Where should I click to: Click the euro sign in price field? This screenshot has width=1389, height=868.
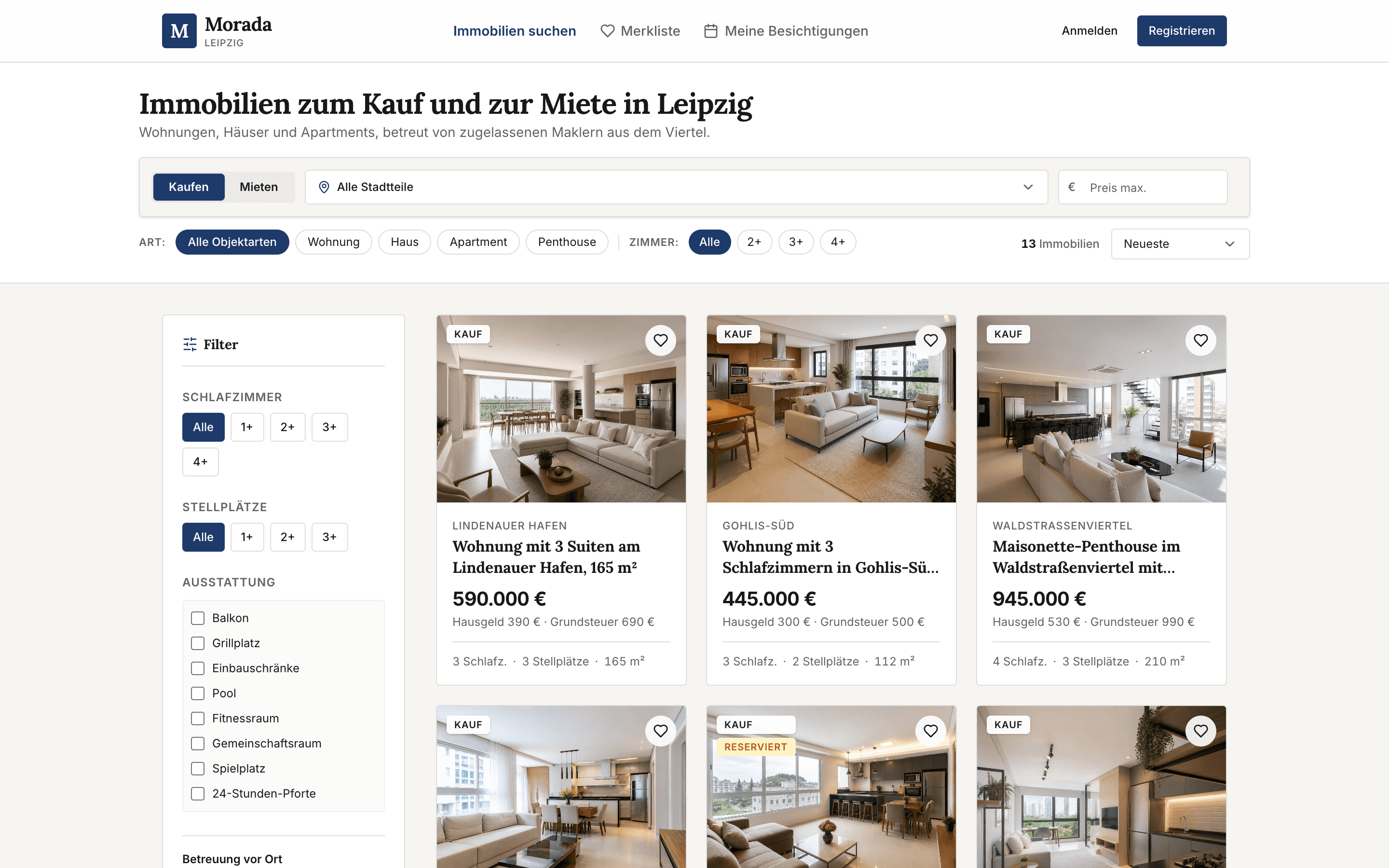pyautogui.click(x=1071, y=187)
